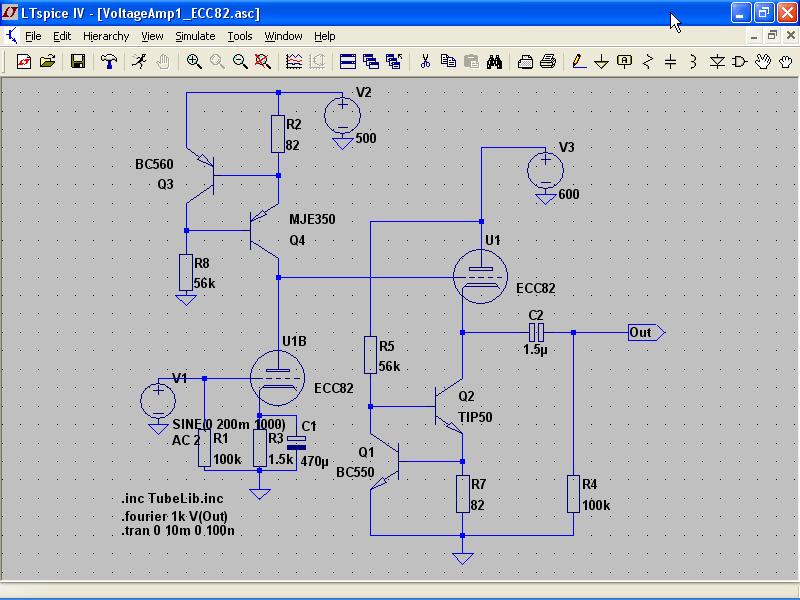Click the Halt hand icon
Screen dimensions: 800x600
click(163, 62)
